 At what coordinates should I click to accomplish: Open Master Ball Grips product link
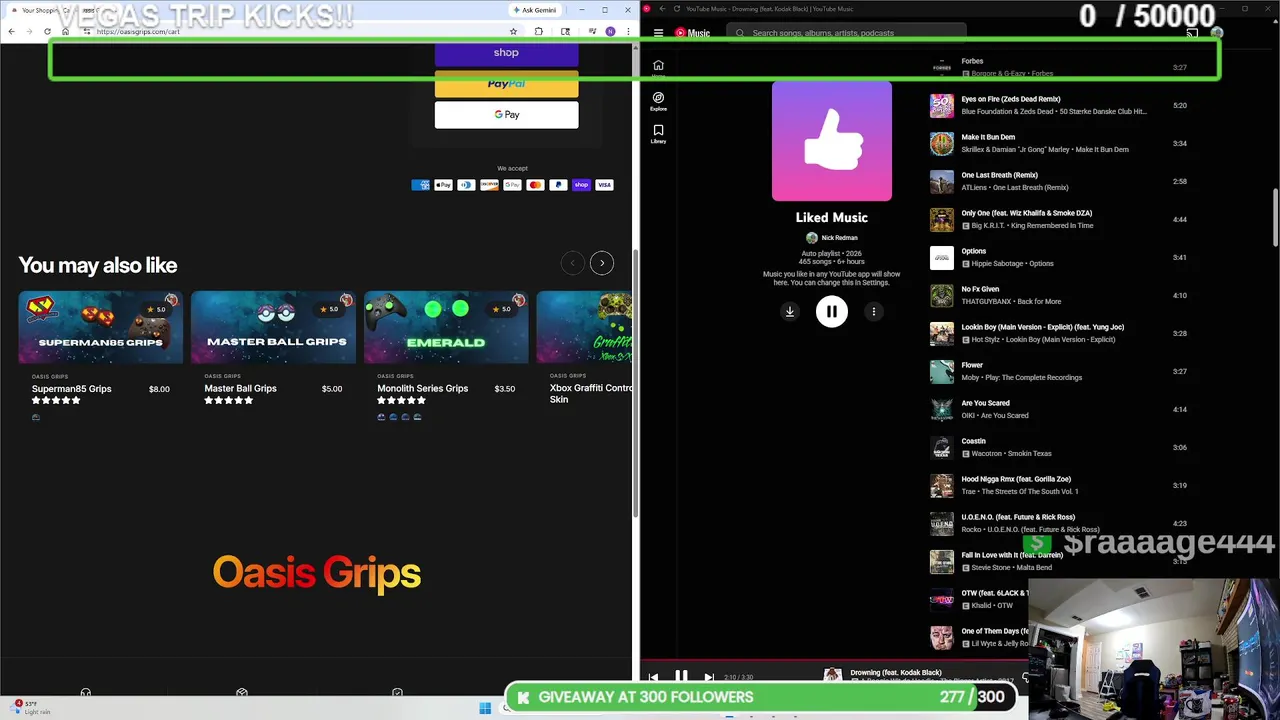[240, 389]
